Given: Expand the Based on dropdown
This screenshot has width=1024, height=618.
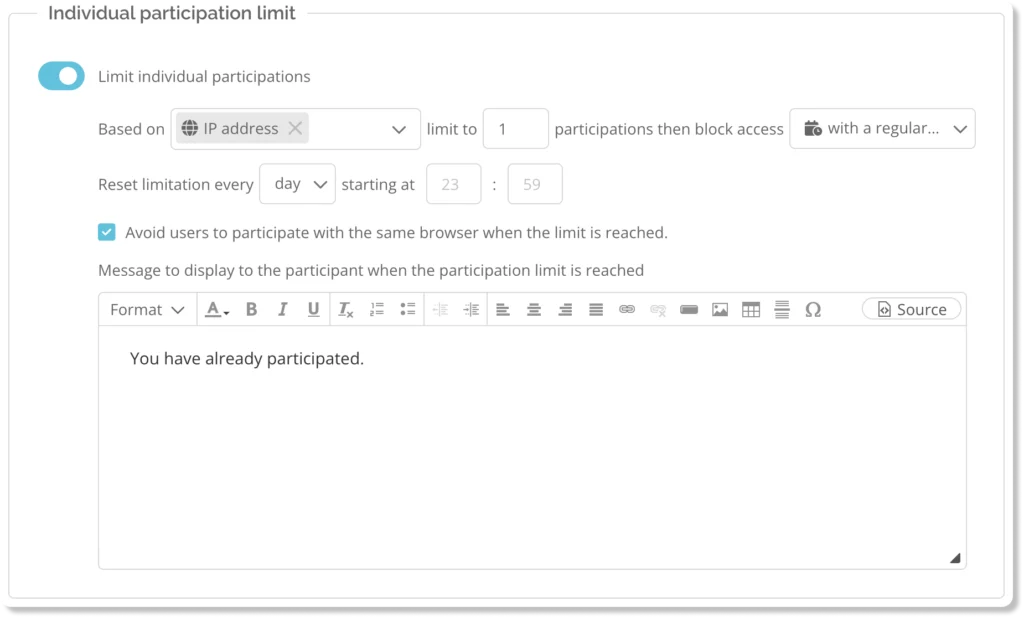Looking at the screenshot, I should pos(398,129).
